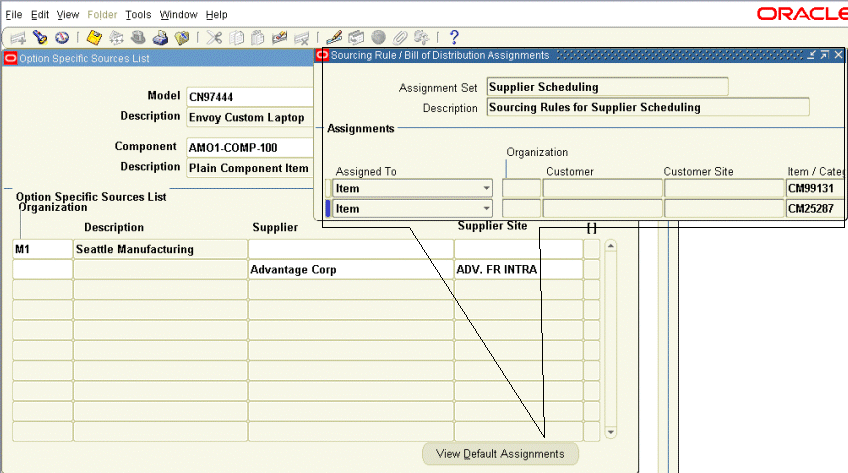The height and width of the screenshot is (473, 848).
Task: Click the Folder Tools icon
Action: pos(421,37)
